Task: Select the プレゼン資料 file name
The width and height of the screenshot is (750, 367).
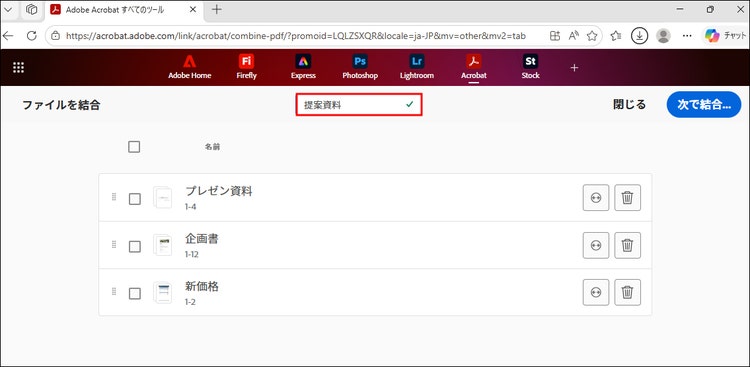Action: [x=219, y=191]
